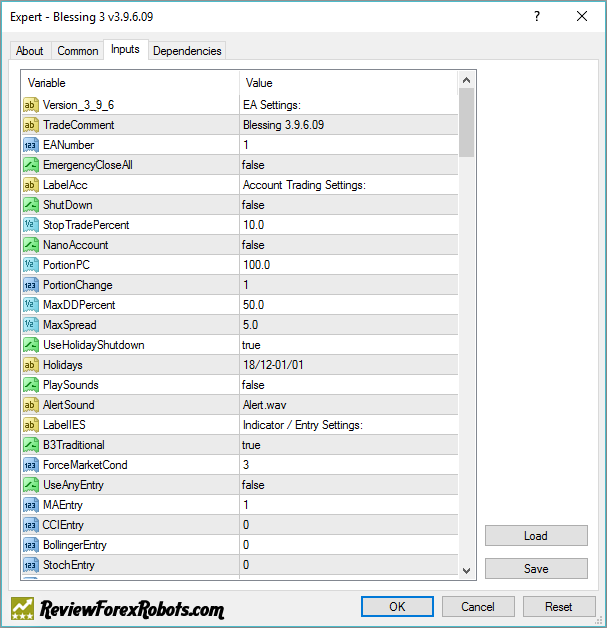Screen dimensions: 607x628
Task: Click the boolean icon beside PlaySounds
Action: (31, 385)
